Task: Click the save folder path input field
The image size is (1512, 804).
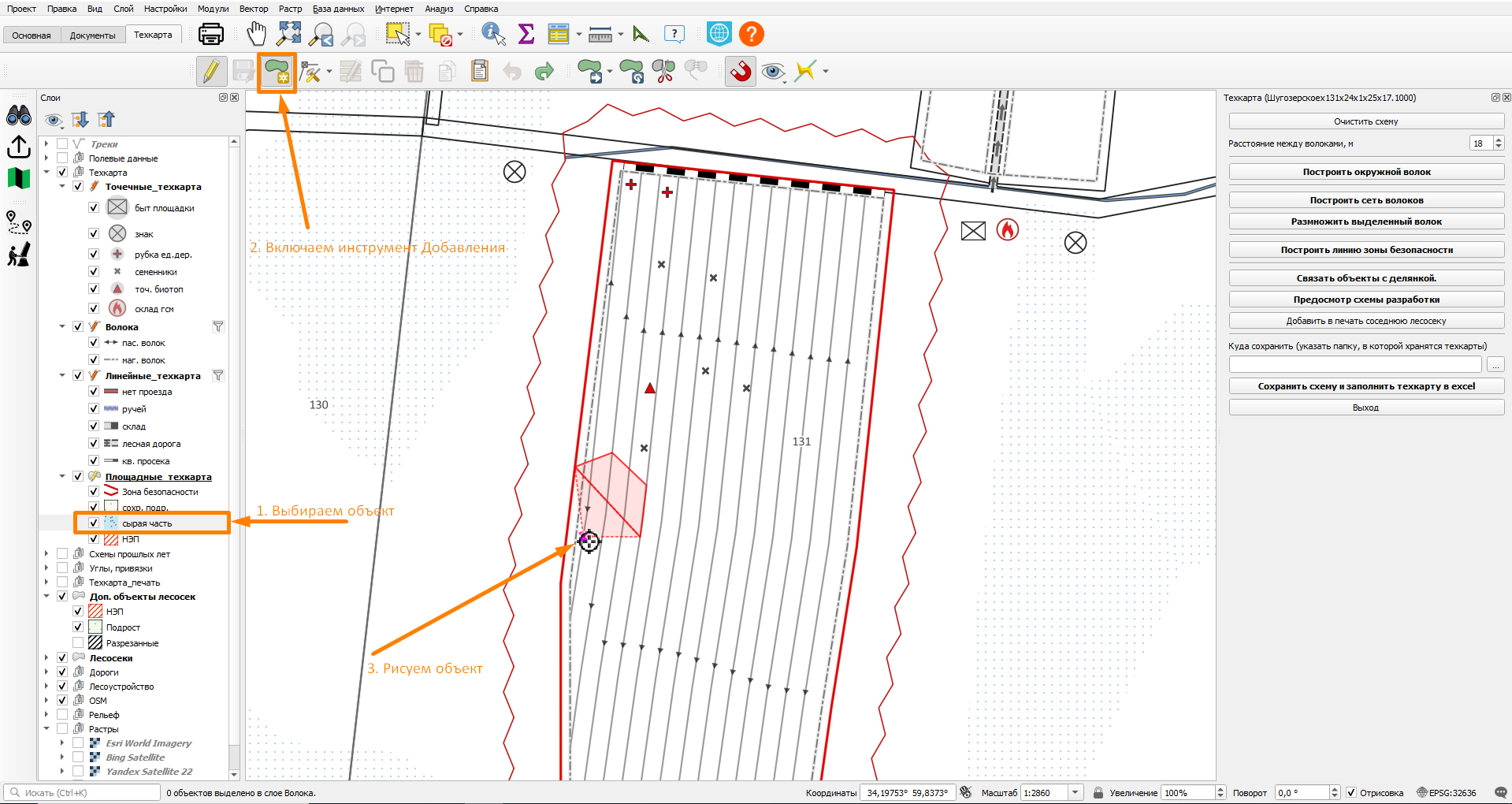Action: 1355,364
